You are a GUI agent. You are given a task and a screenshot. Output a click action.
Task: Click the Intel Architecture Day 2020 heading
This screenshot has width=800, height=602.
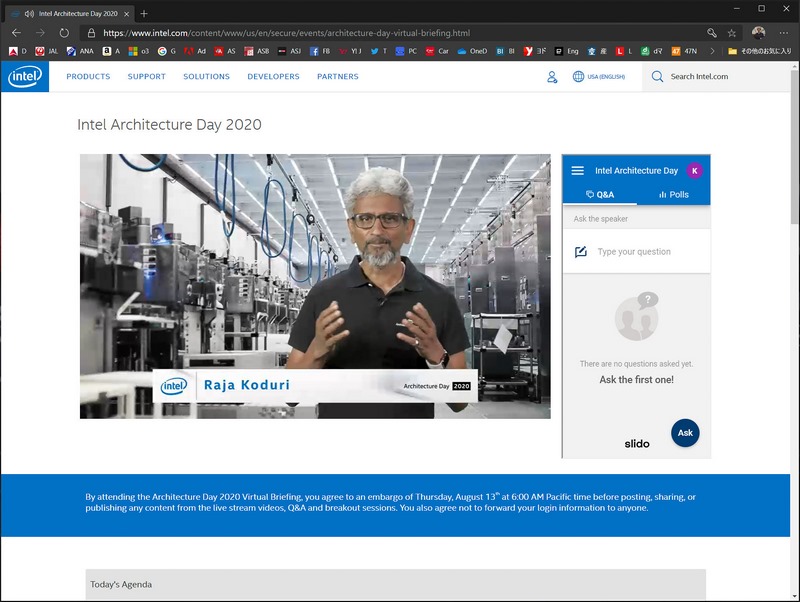coord(169,124)
